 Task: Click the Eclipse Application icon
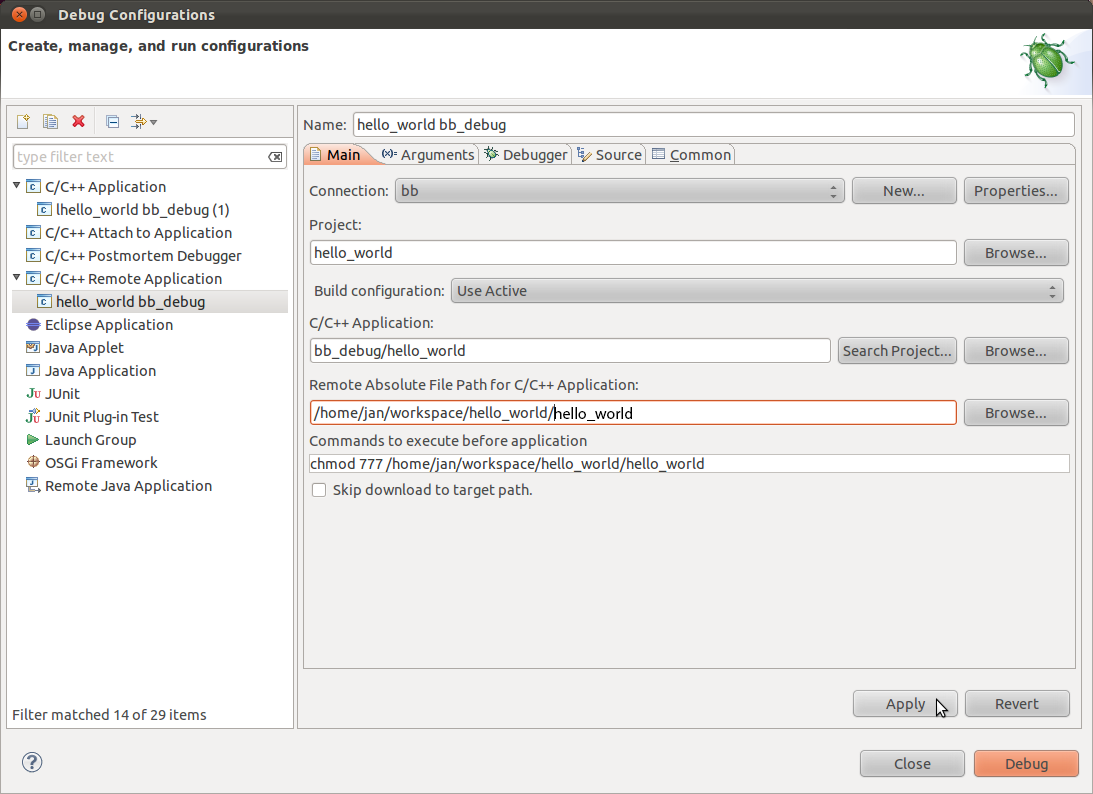(33, 324)
